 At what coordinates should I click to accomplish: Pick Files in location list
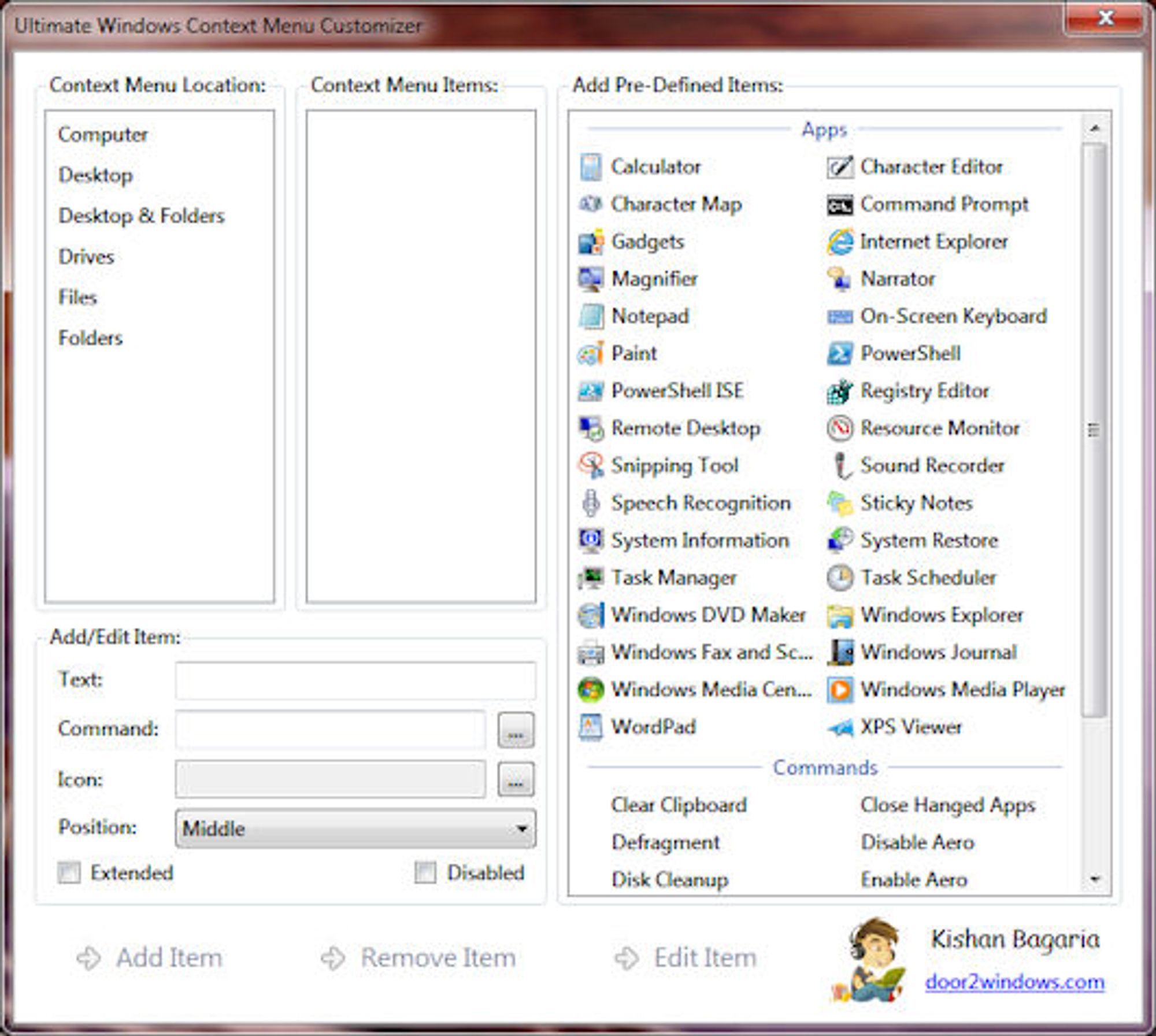(77, 297)
